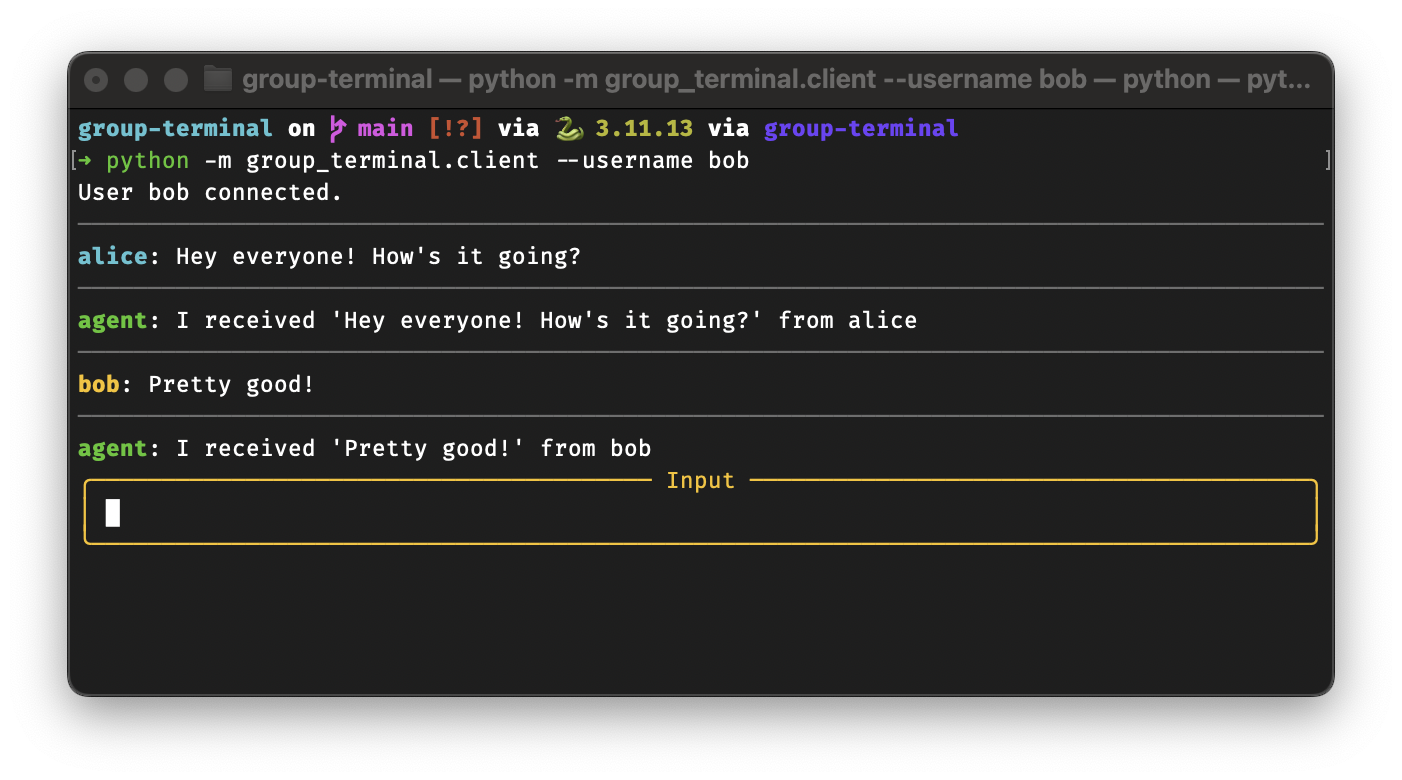Click agent's reply mentioning alice's message
The width and height of the screenshot is (1402, 780).
(546, 321)
